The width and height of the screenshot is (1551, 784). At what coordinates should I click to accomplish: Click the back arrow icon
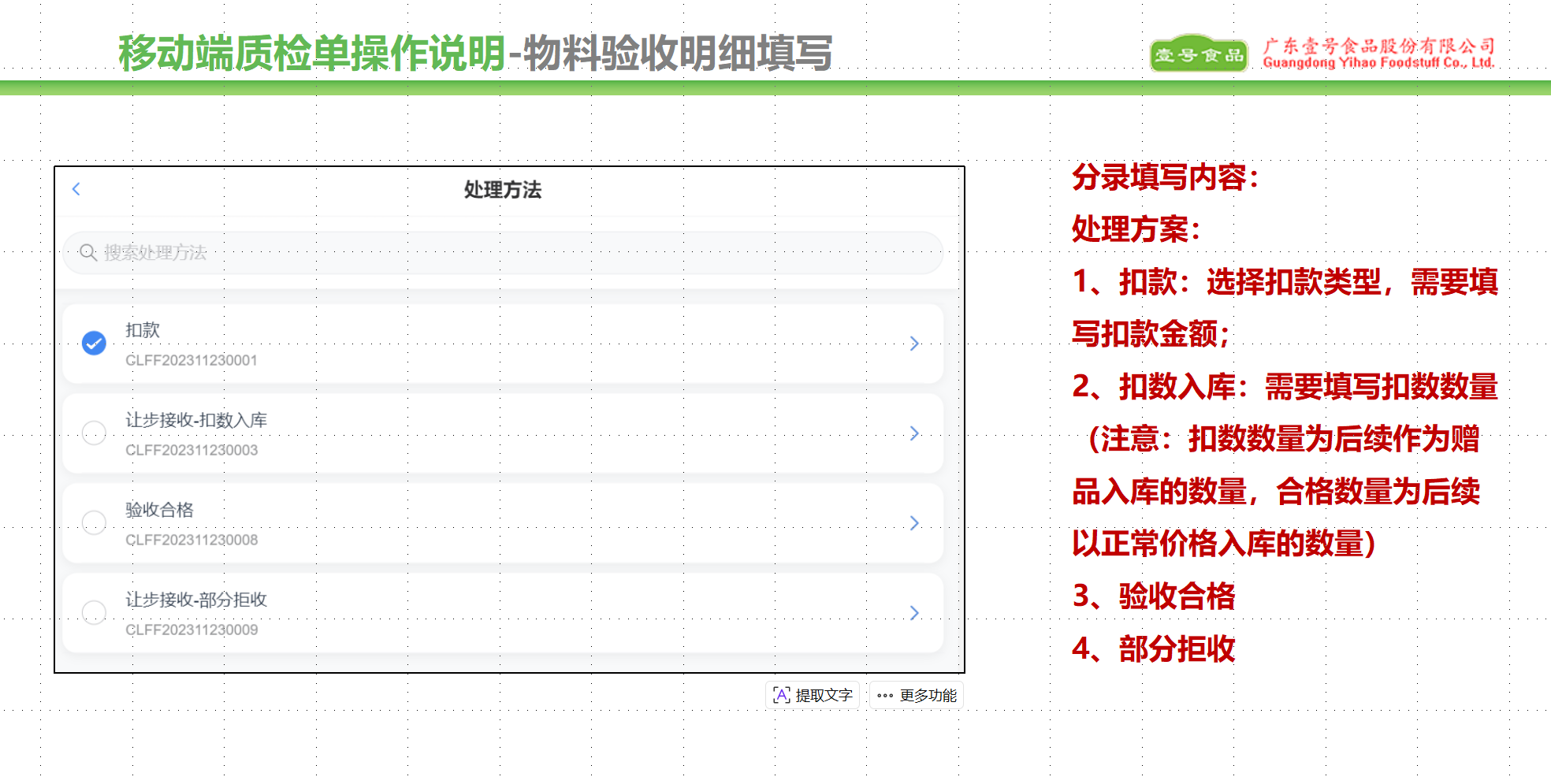tap(76, 189)
